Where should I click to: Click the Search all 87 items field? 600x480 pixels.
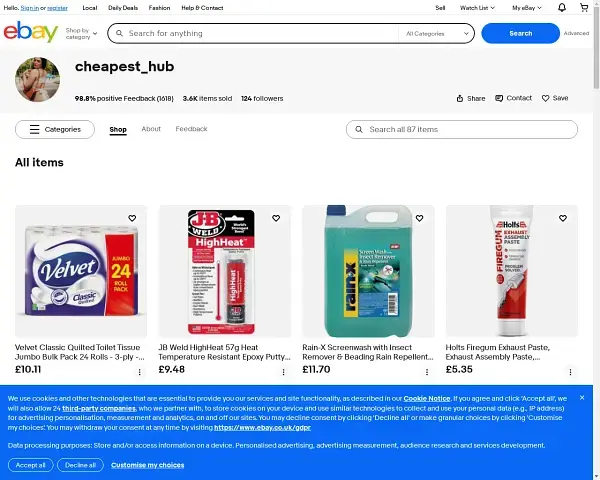pyautogui.click(x=462, y=129)
